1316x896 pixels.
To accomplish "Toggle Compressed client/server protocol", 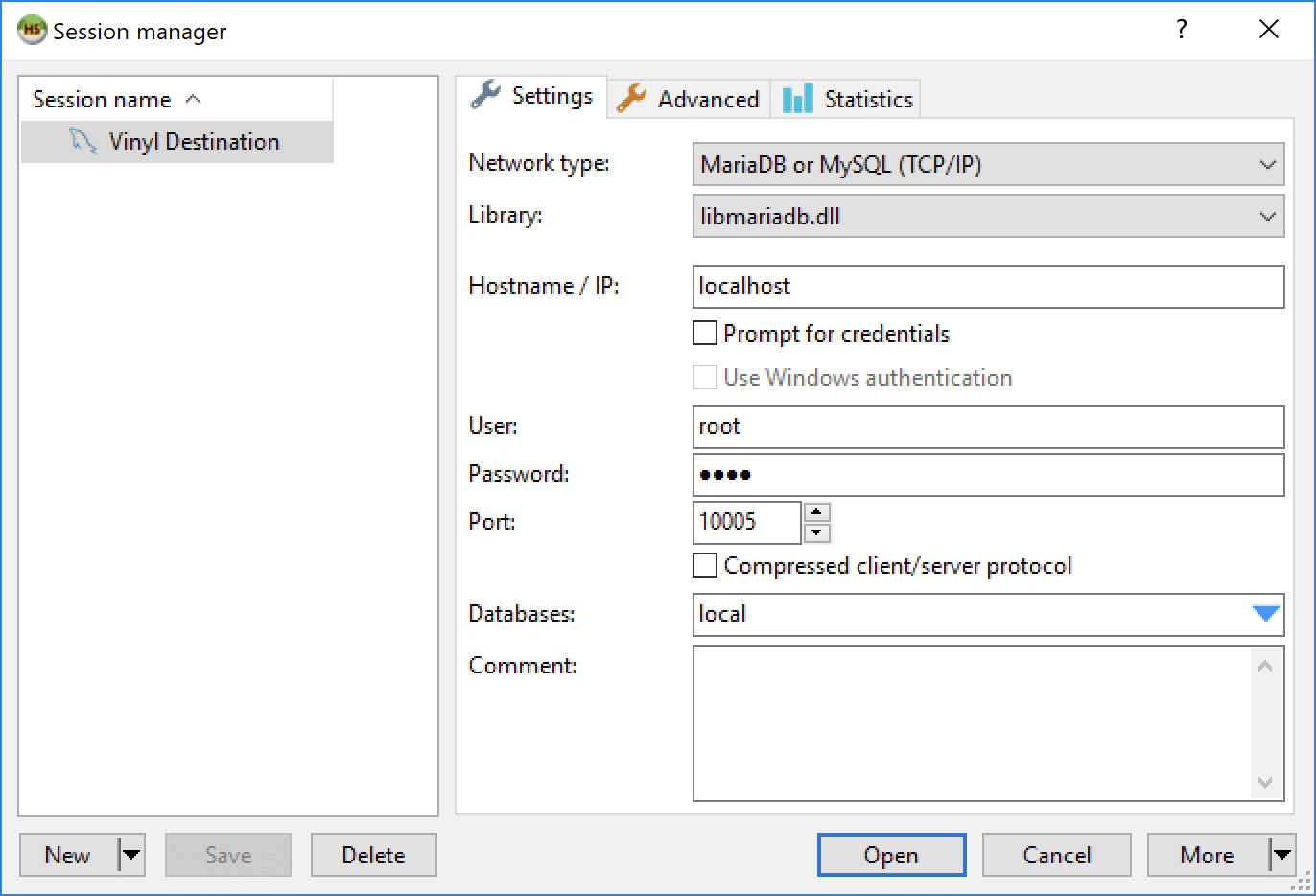I will point(704,565).
